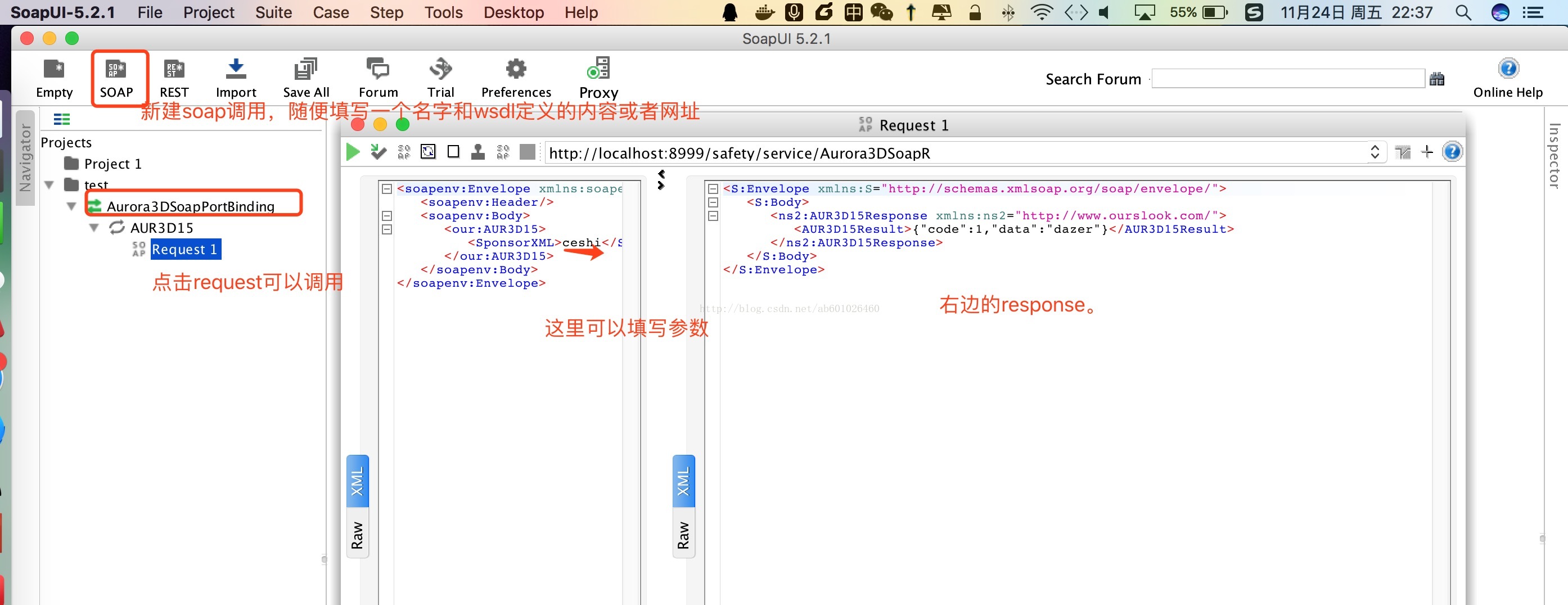1568x605 pixels.
Task: Switch request editor to XML tab
Action: pos(357,481)
